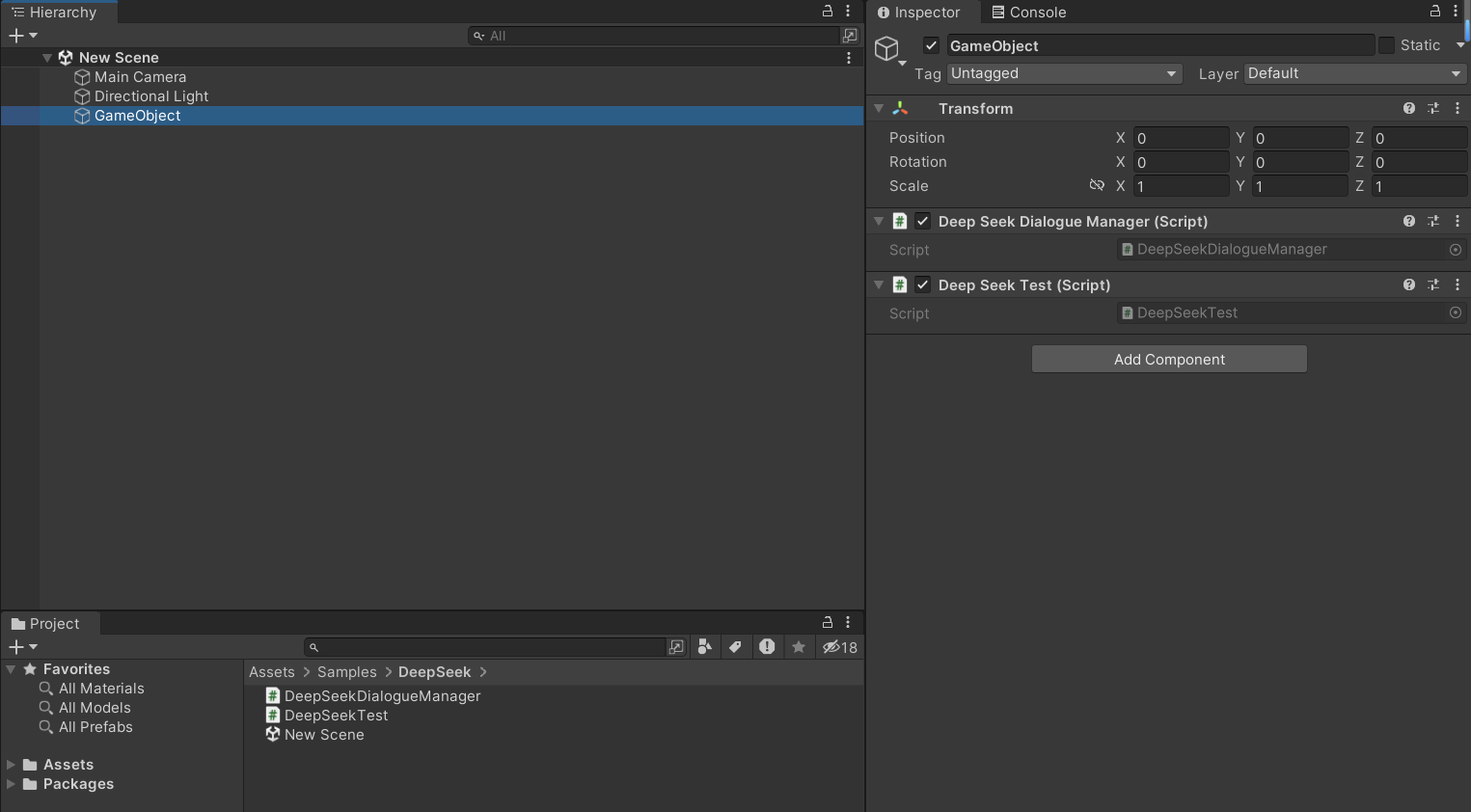Viewport: 1471px width, 812px height.
Task: Open Deep Seek Dialogue Manager options menu
Action: coord(1457,221)
